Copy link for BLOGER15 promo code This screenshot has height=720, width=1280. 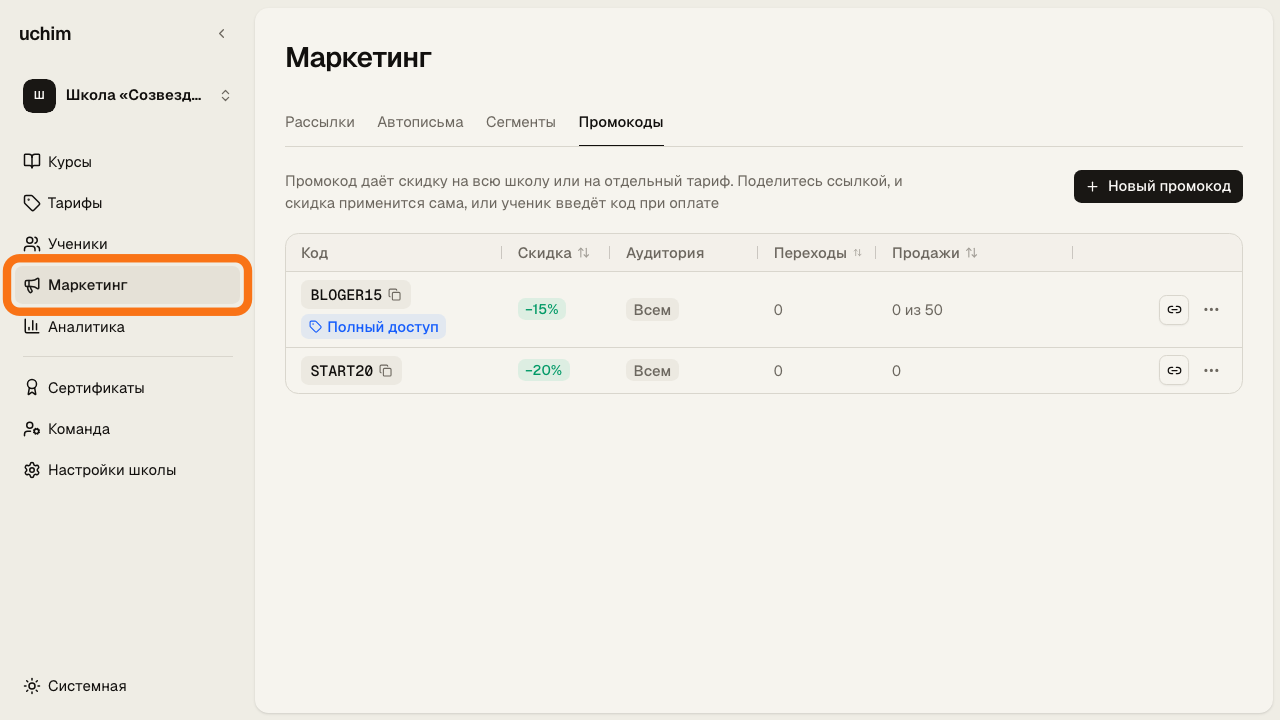[1174, 310]
